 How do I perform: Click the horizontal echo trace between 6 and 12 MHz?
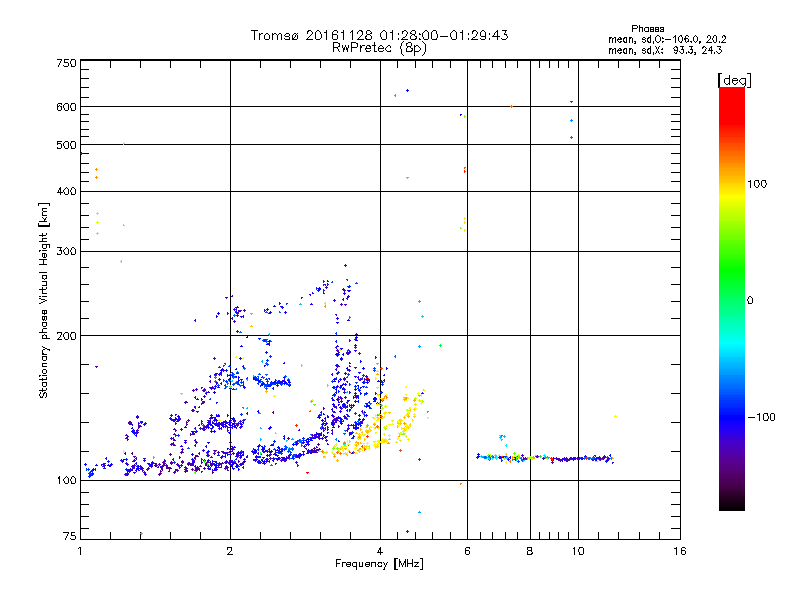click(545, 458)
